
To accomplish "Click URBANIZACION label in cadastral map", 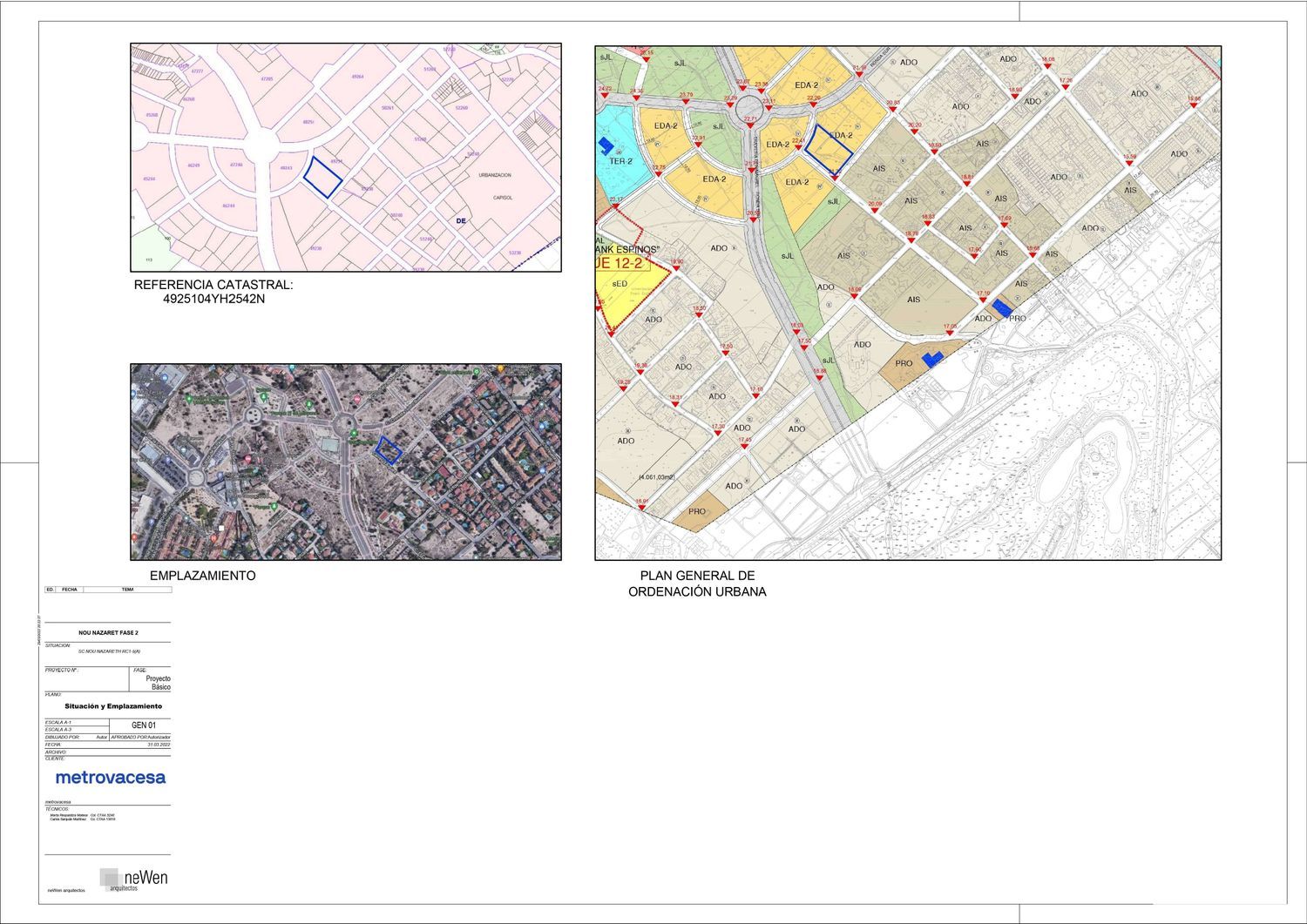I will pyautogui.click(x=495, y=175).
